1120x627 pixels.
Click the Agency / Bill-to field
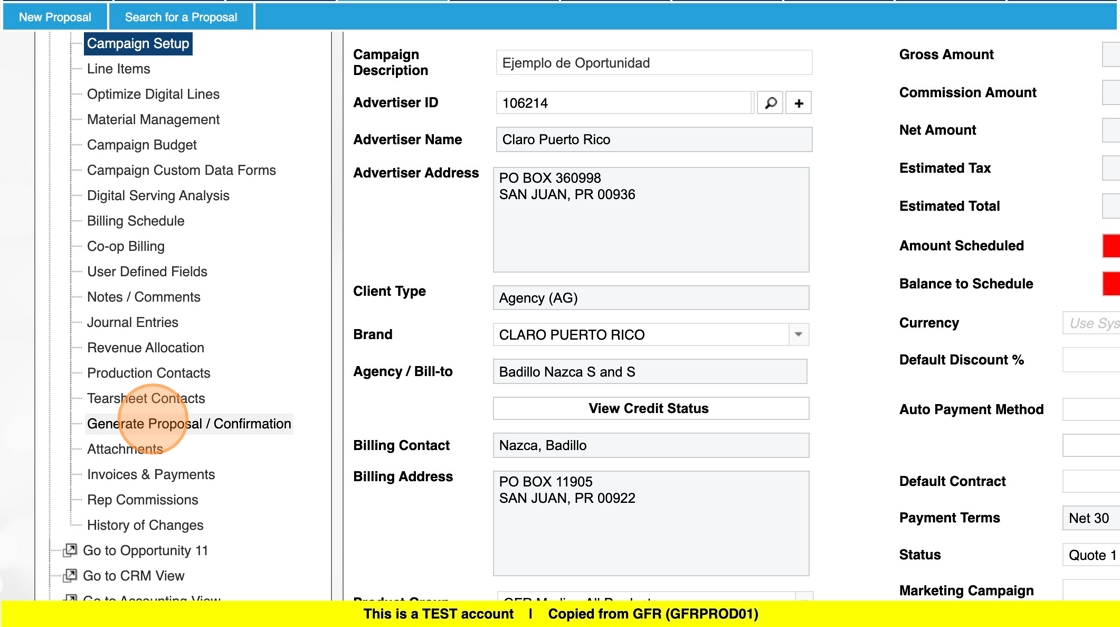pos(650,371)
